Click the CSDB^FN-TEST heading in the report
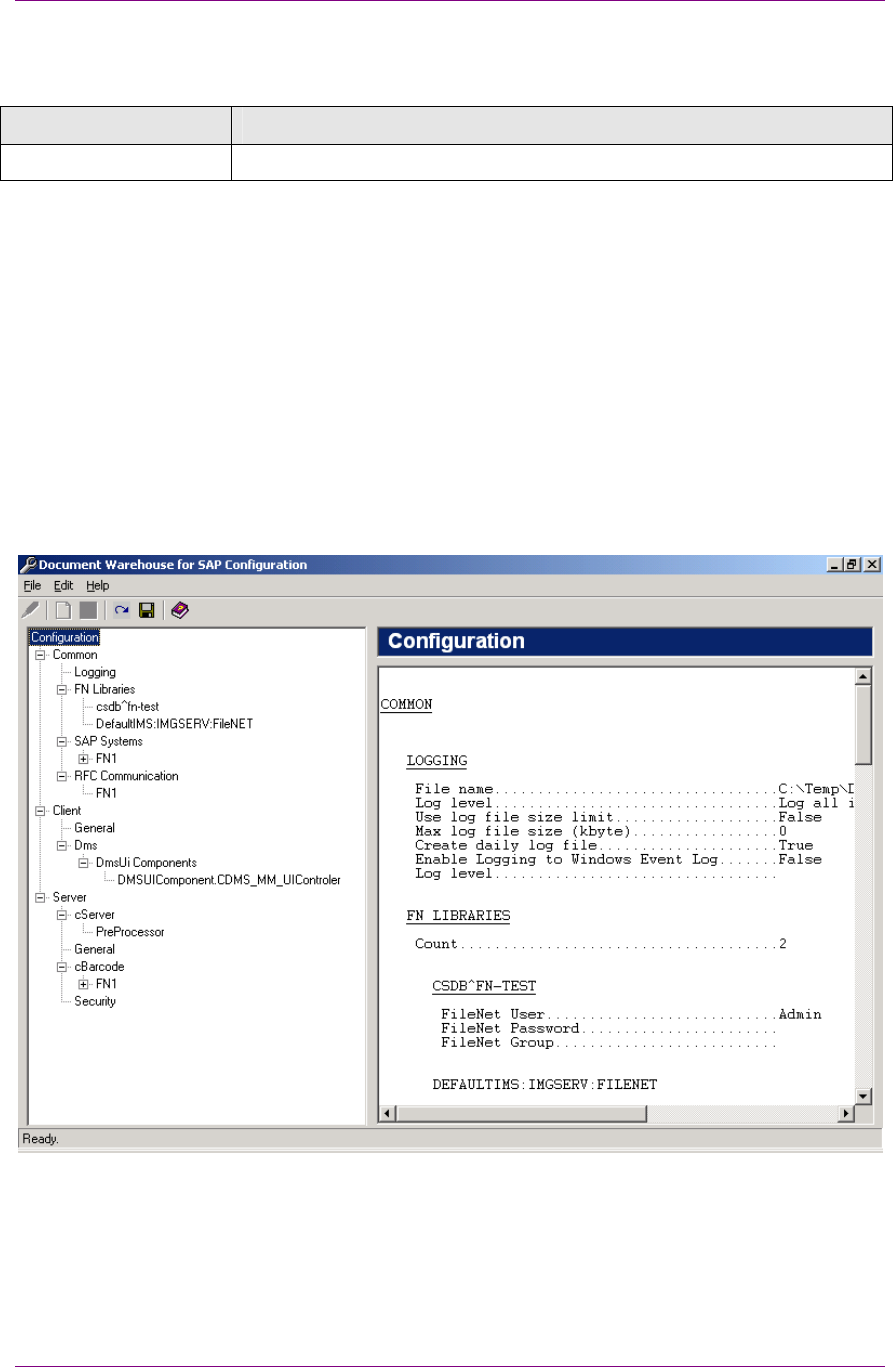Image resolution: width=893 pixels, height=1367 pixels. (x=484, y=986)
